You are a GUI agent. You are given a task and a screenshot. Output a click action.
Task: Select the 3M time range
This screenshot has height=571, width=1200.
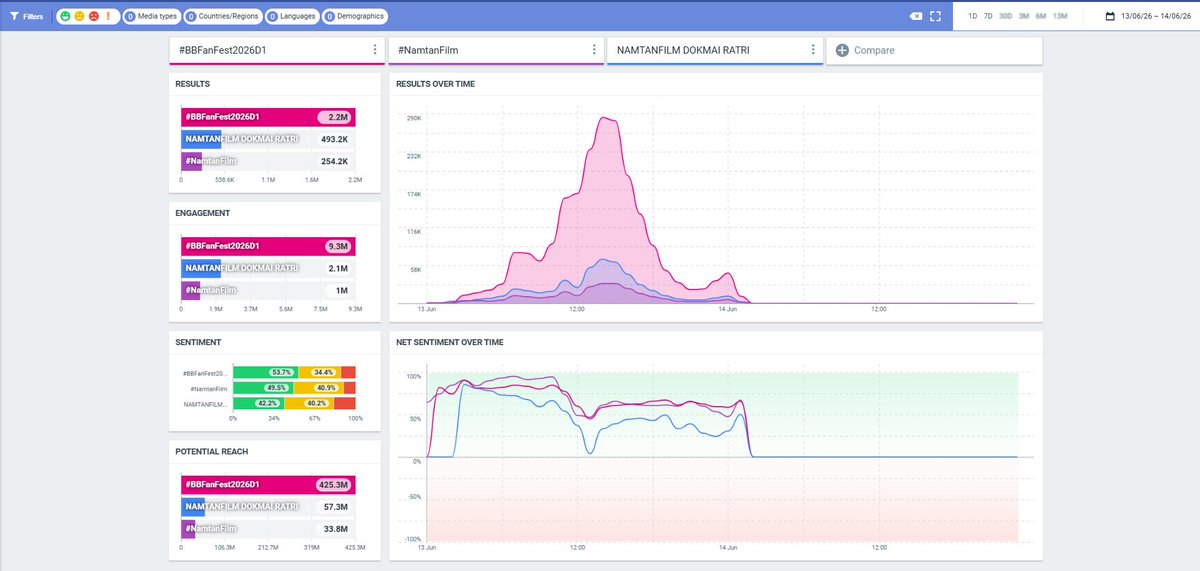coord(1023,16)
